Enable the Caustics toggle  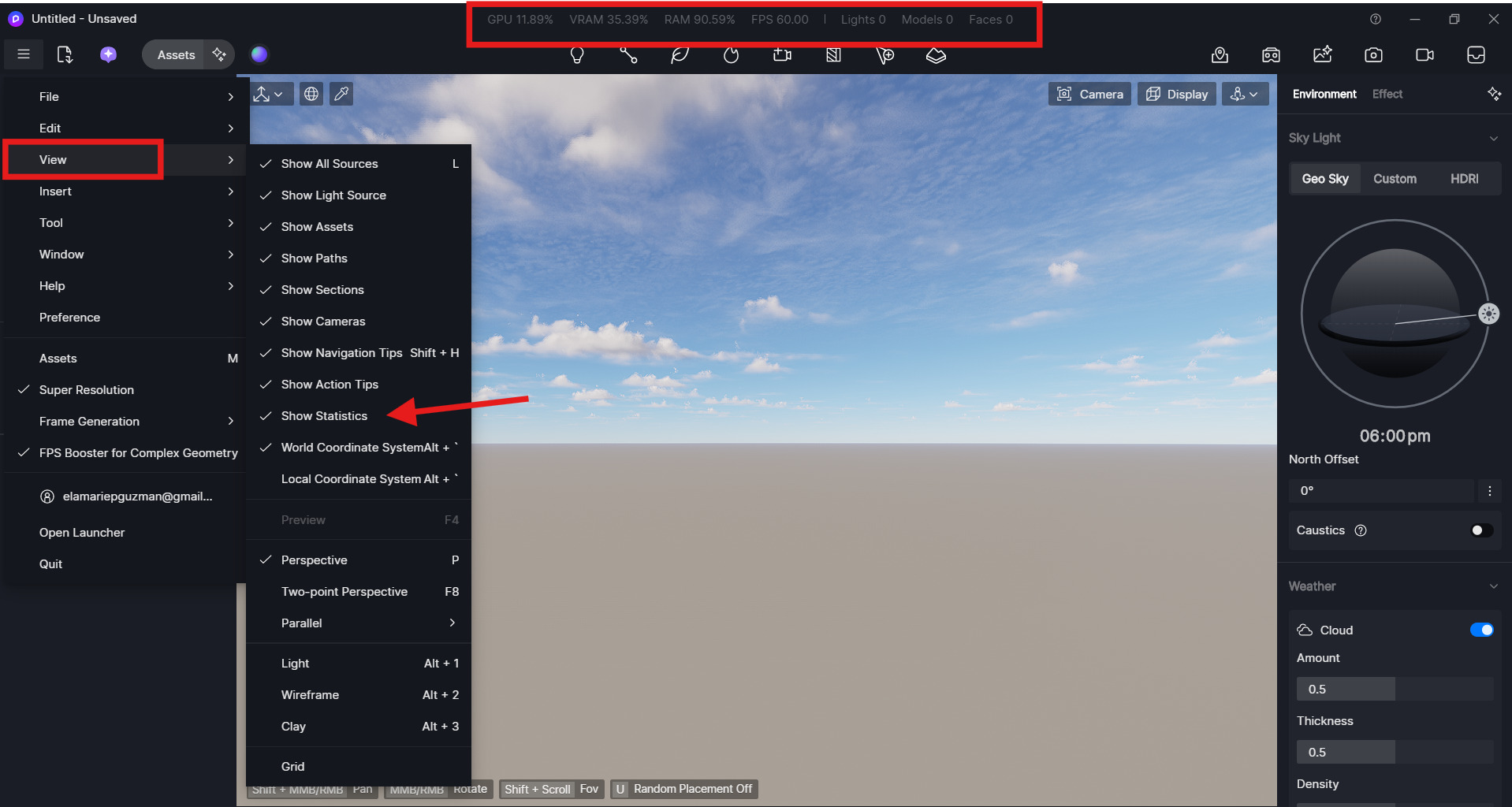coord(1481,530)
